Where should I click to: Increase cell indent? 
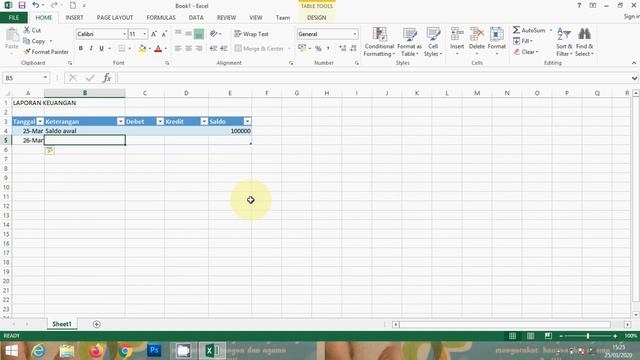pos(224,49)
